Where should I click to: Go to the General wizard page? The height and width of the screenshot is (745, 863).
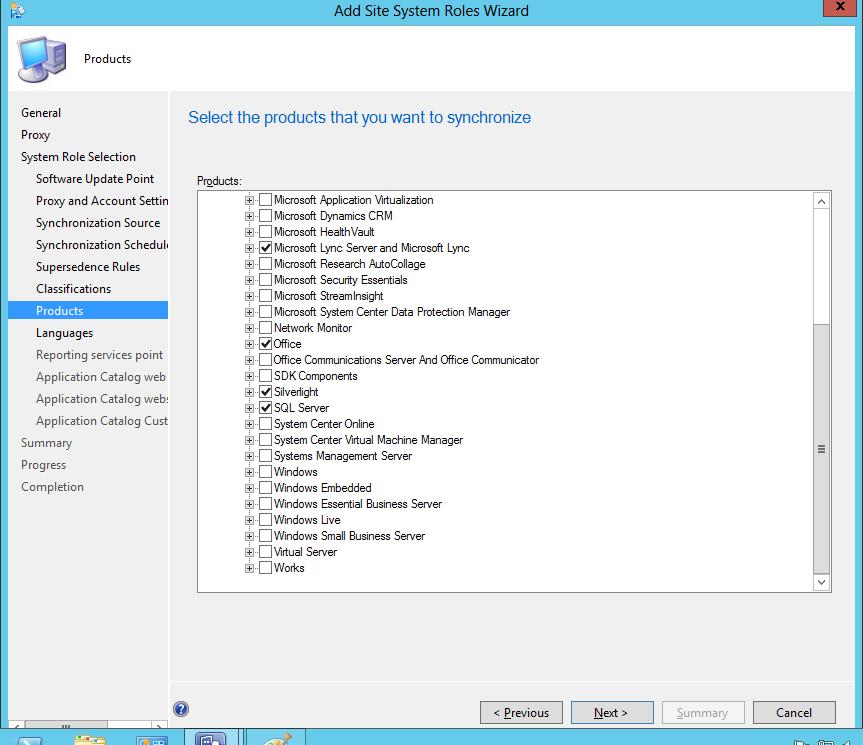tap(41, 113)
